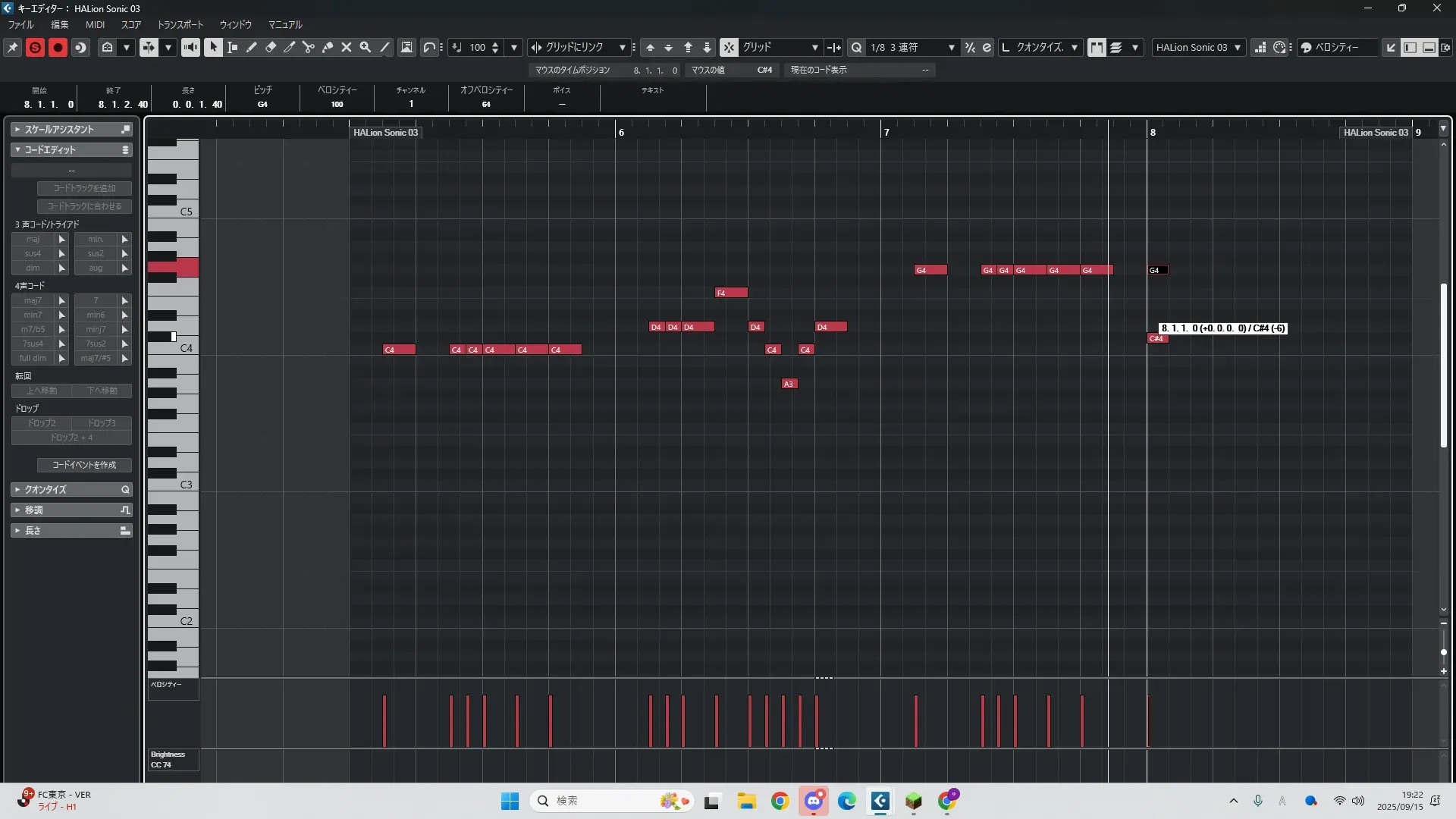Select the Draw pencil tool
This screenshot has height=819, width=1456.
tap(252, 47)
